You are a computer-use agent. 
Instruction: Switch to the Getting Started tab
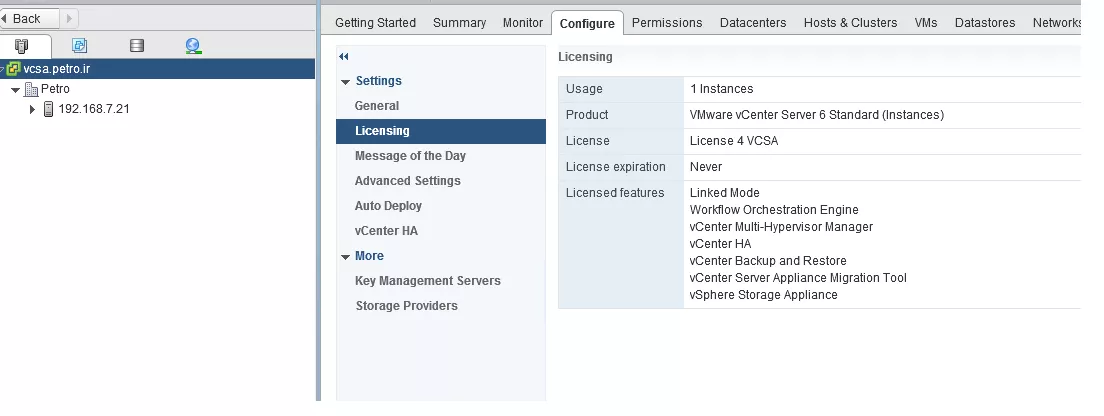pos(375,23)
